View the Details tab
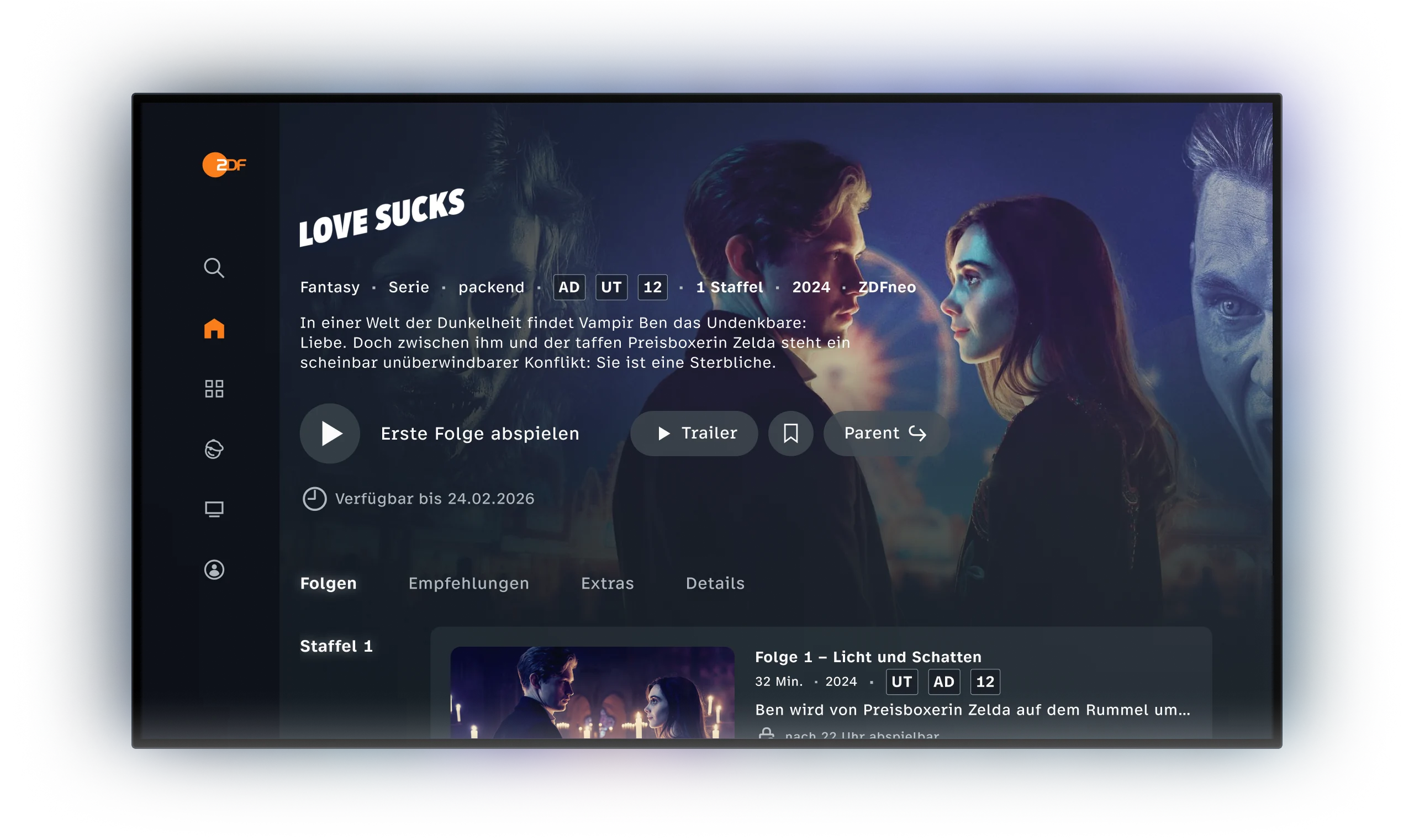 [x=715, y=583]
